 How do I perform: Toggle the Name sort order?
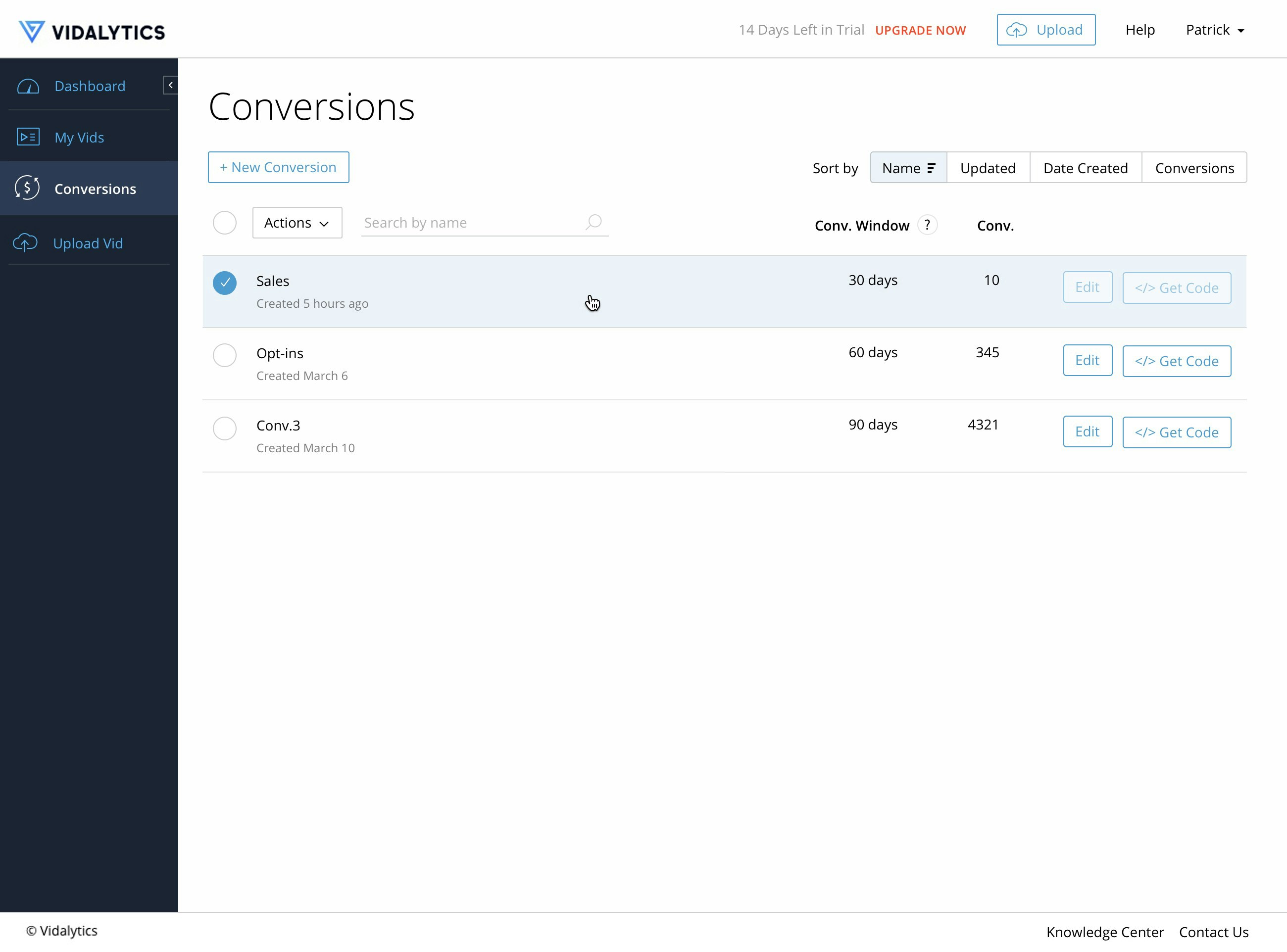[x=908, y=168]
